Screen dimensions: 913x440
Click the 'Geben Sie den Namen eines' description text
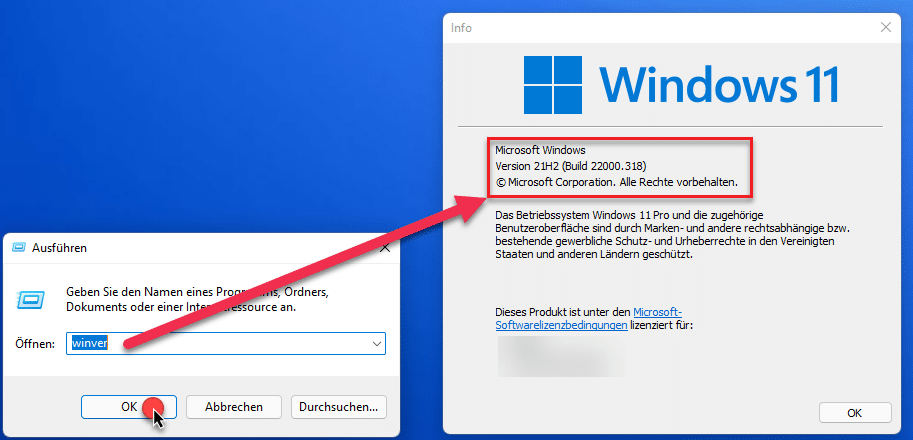[199, 299]
